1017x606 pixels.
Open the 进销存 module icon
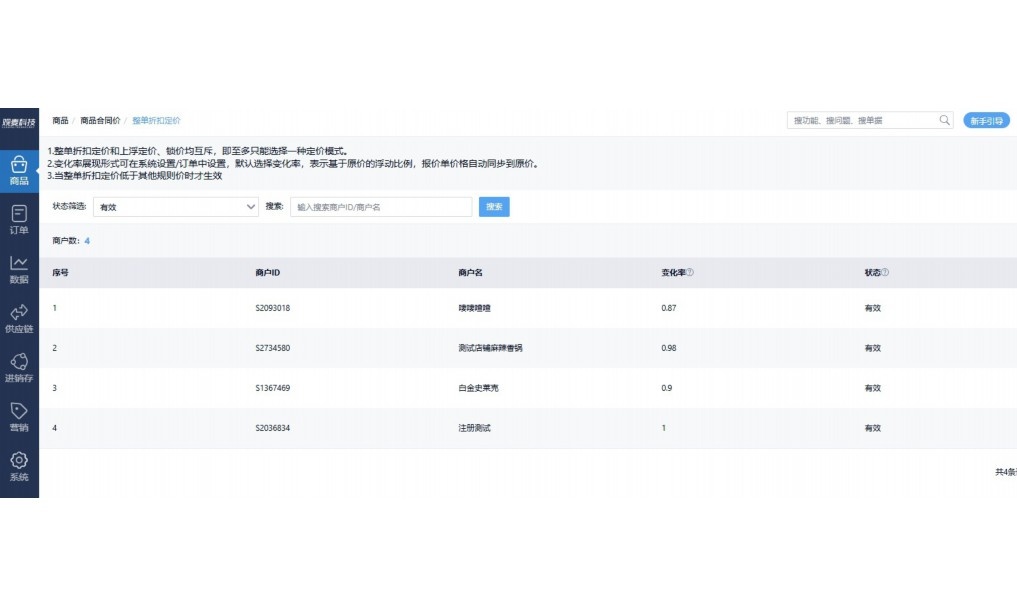pyautogui.click(x=19, y=366)
